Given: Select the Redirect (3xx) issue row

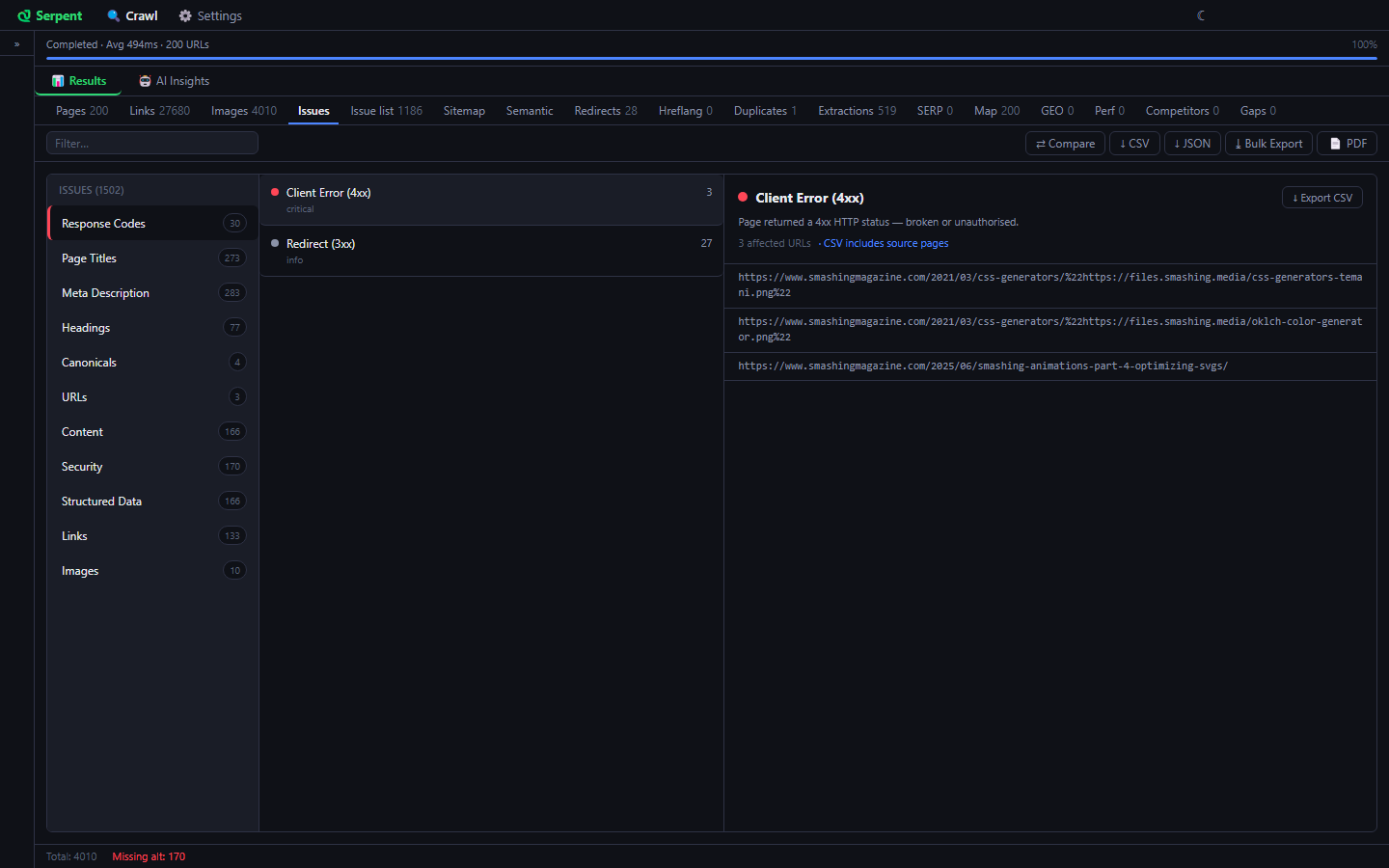Looking at the screenshot, I should point(491,252).
